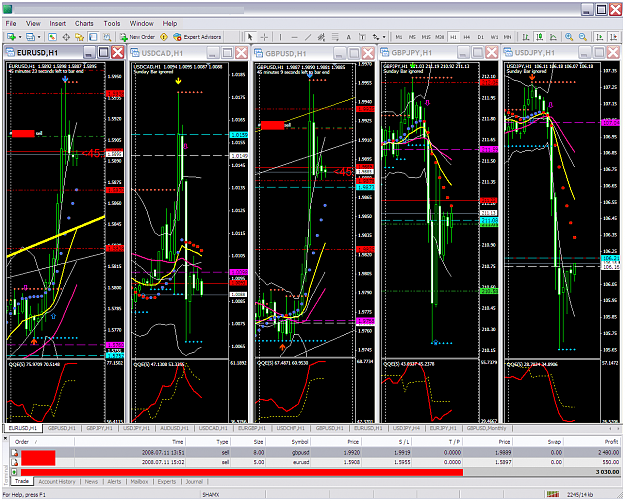Switch to the EURGBP,H1 chart tab

coord(252,428)
